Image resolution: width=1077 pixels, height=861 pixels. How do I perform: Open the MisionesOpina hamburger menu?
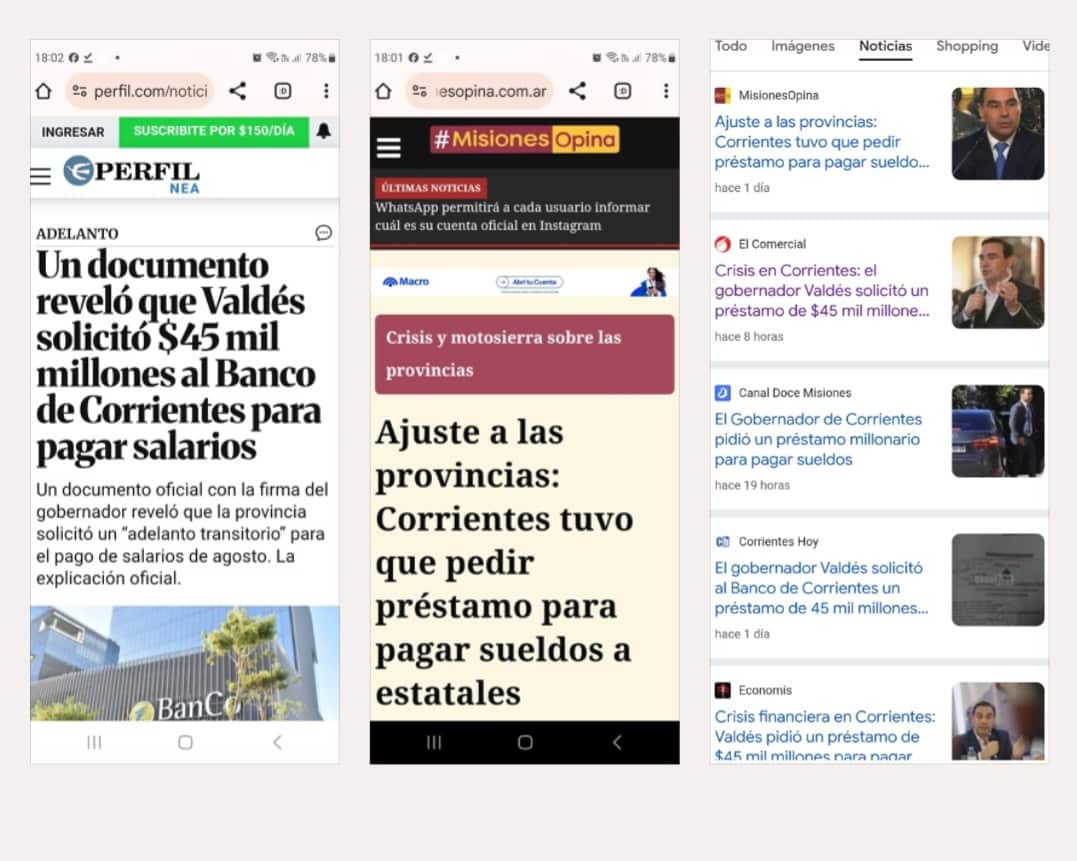click(389, 147)
